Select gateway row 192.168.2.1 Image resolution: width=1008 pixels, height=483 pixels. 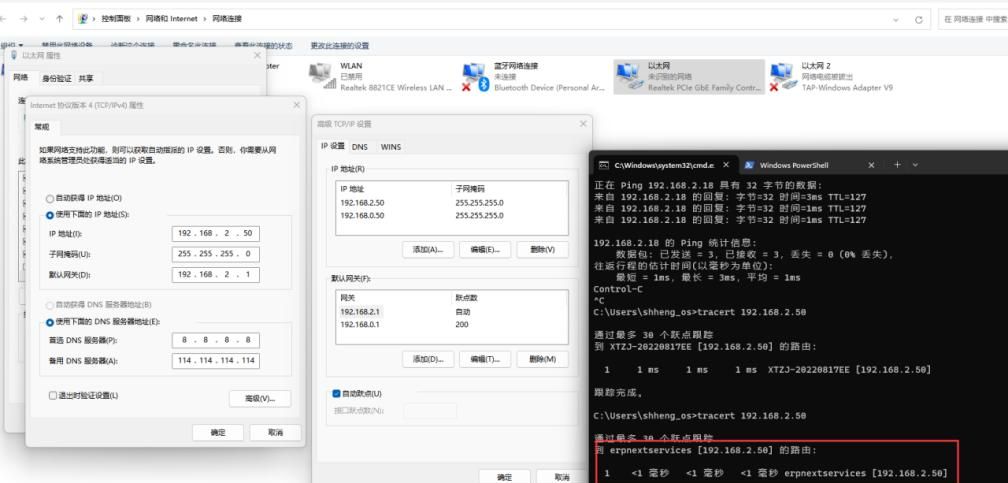tap(451, 311)
